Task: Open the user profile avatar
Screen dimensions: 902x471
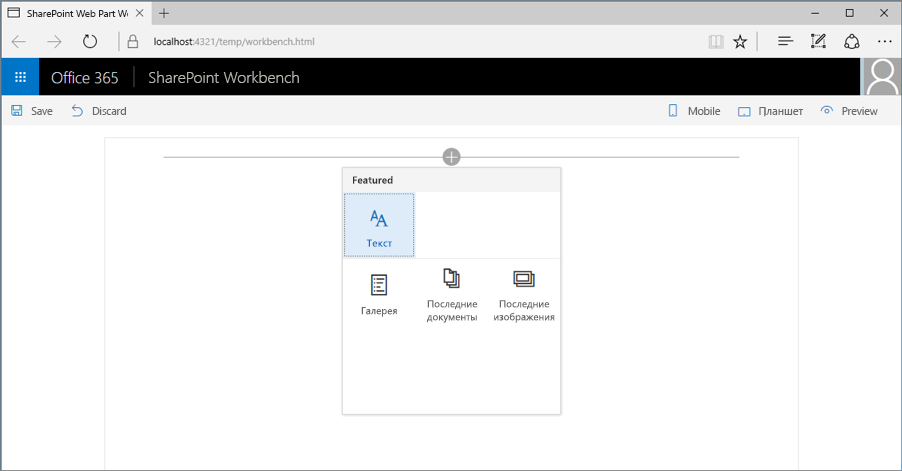Action: [x=882, y=77]
